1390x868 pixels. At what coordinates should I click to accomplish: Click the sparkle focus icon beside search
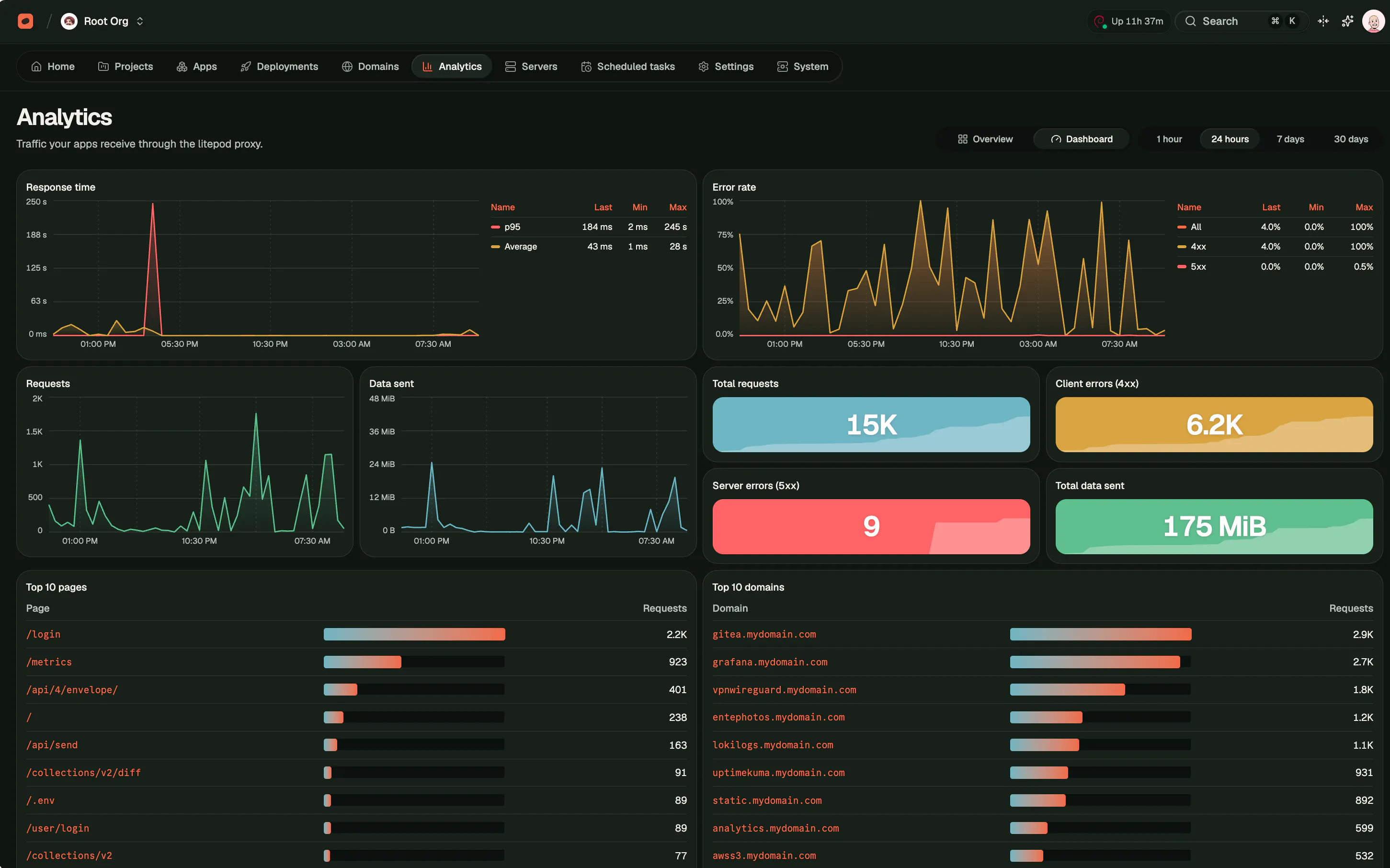[1323, 21]
